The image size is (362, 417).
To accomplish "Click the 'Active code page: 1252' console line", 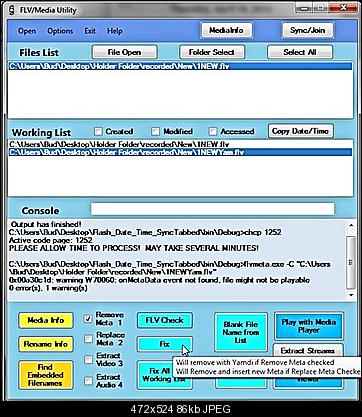I will click(51, 240).
